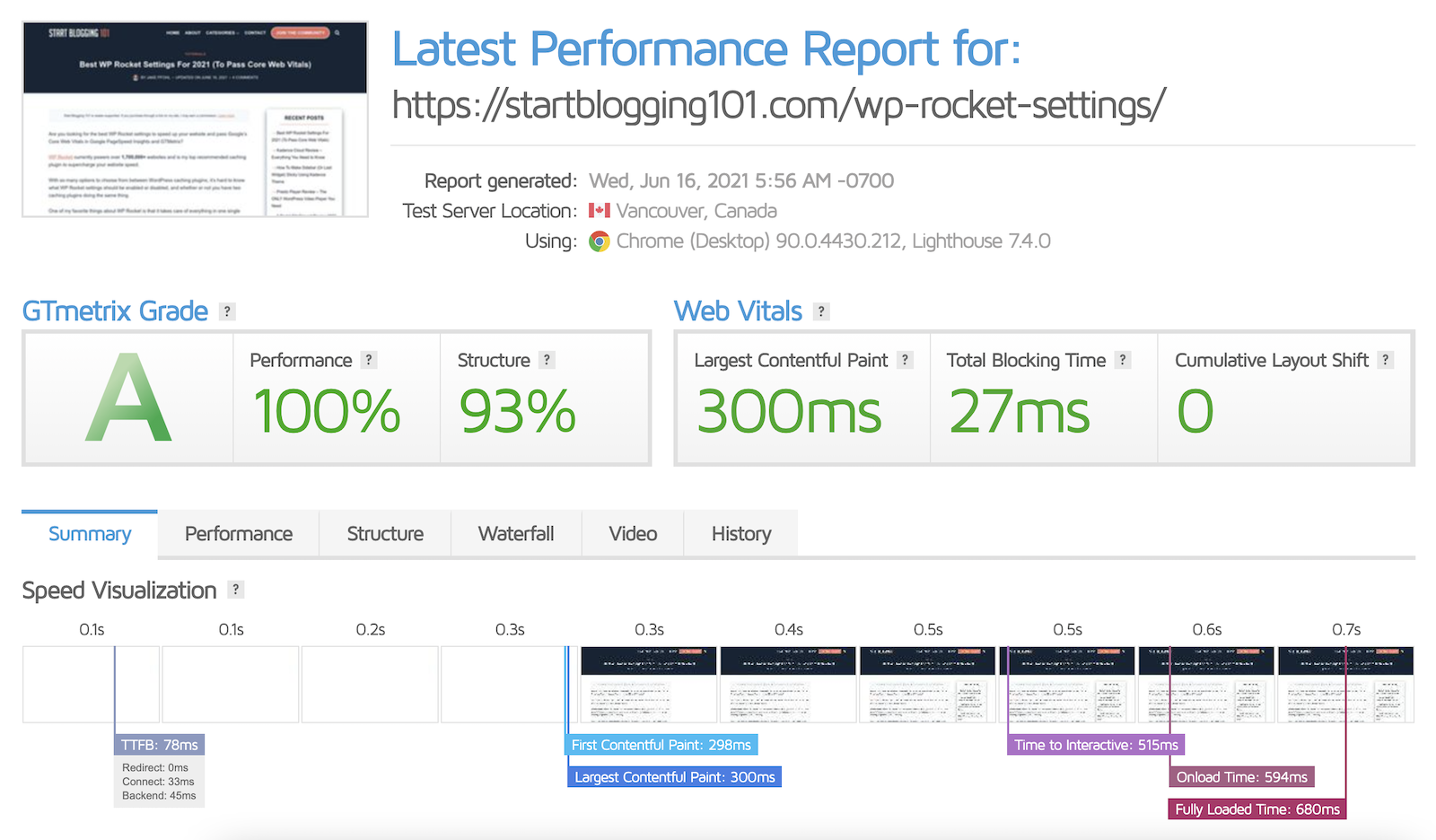View the History tab

click(741, 534)
